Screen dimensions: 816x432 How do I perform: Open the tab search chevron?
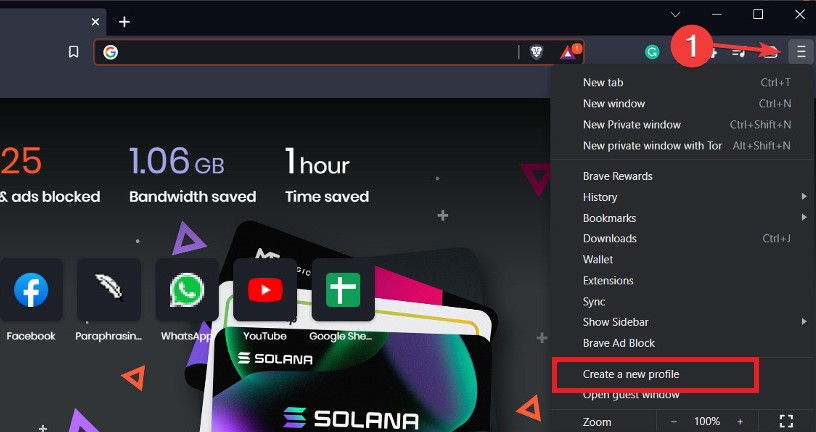[x=675, y=15]
